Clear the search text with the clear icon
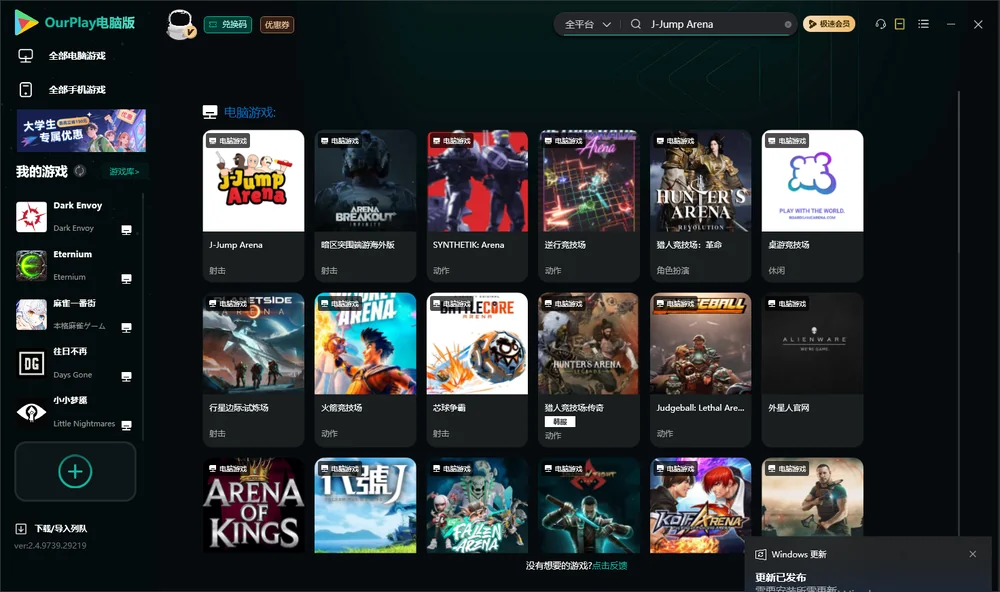Viewport: 1000px width, 592px height. [x=788, y=25]
